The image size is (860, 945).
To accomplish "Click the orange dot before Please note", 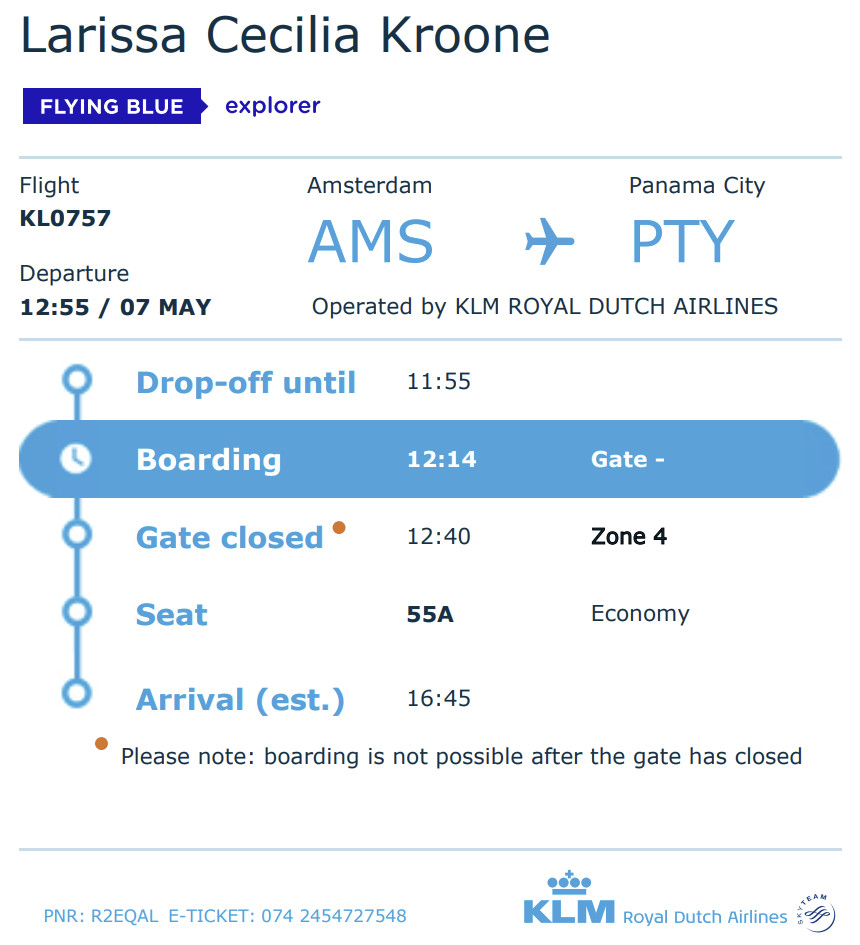I will [x=101, y=743].
